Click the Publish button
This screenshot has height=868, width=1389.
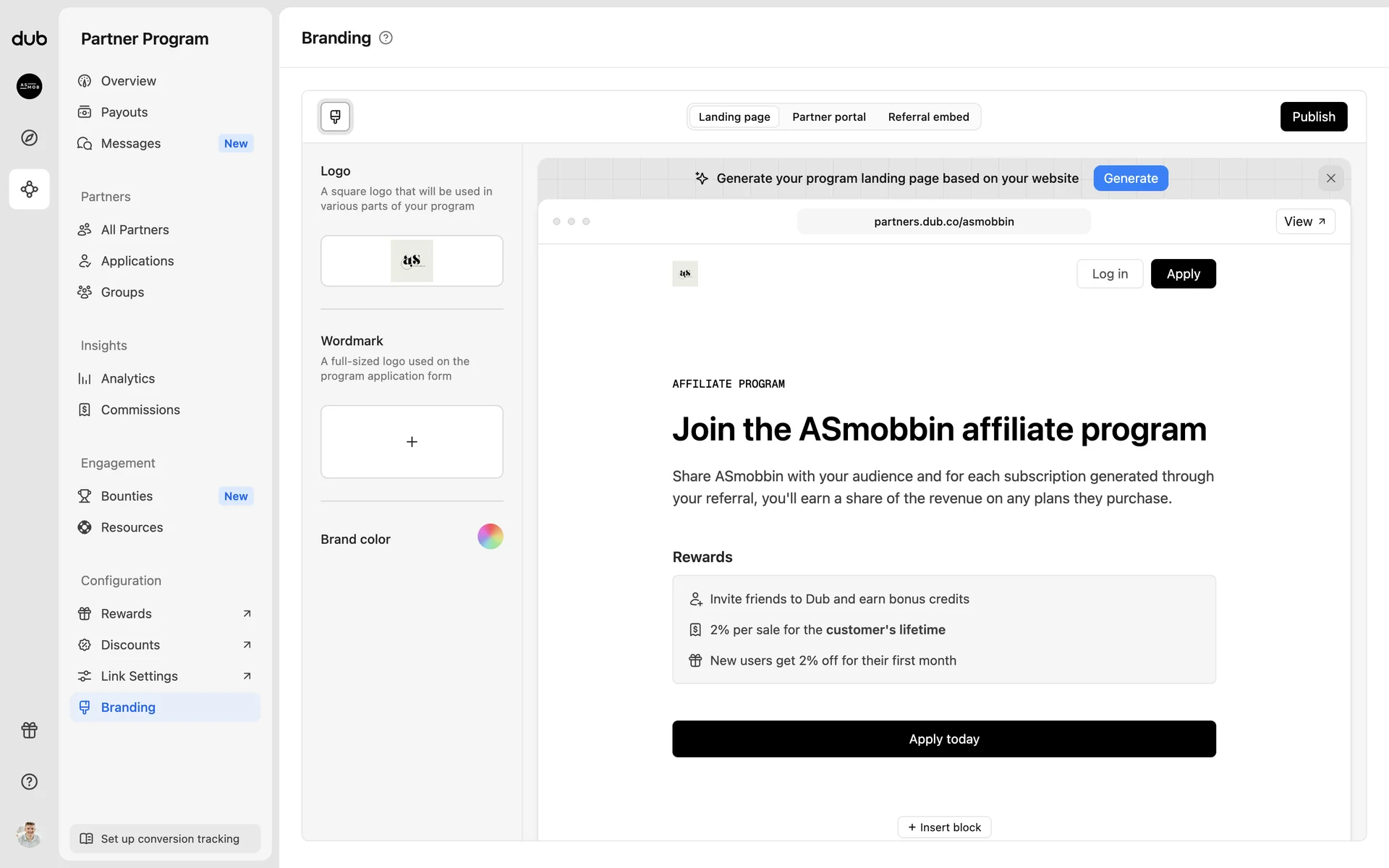(x=1313, y=116)
